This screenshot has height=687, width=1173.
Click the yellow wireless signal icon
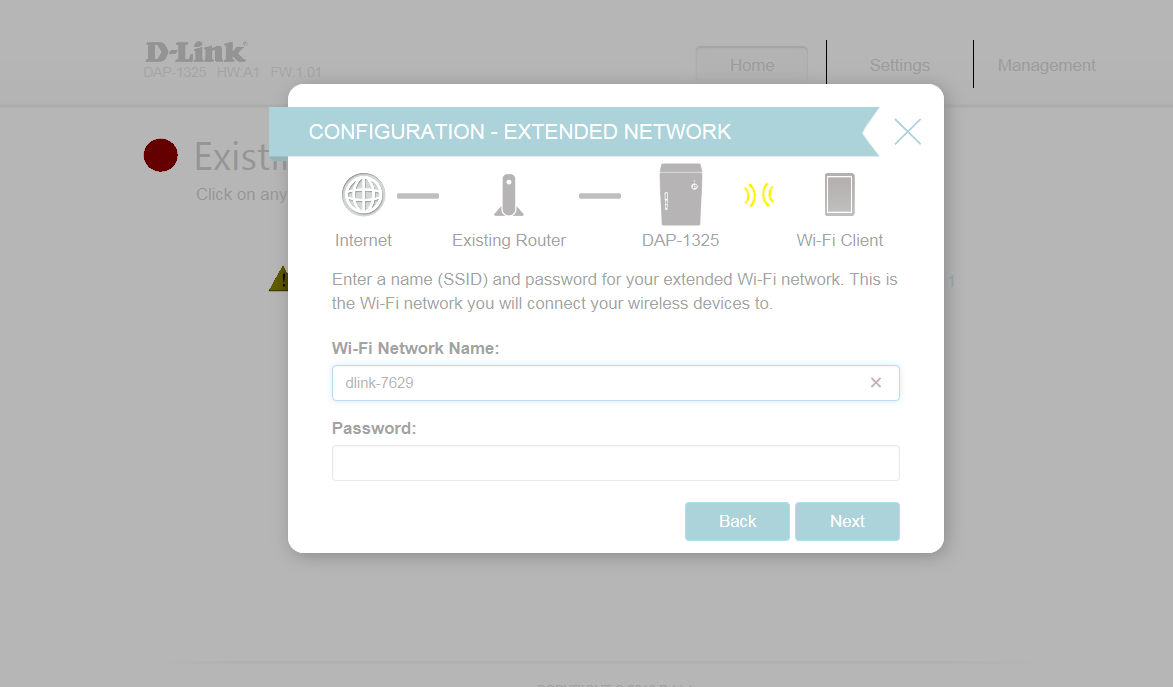pos(759,195)
